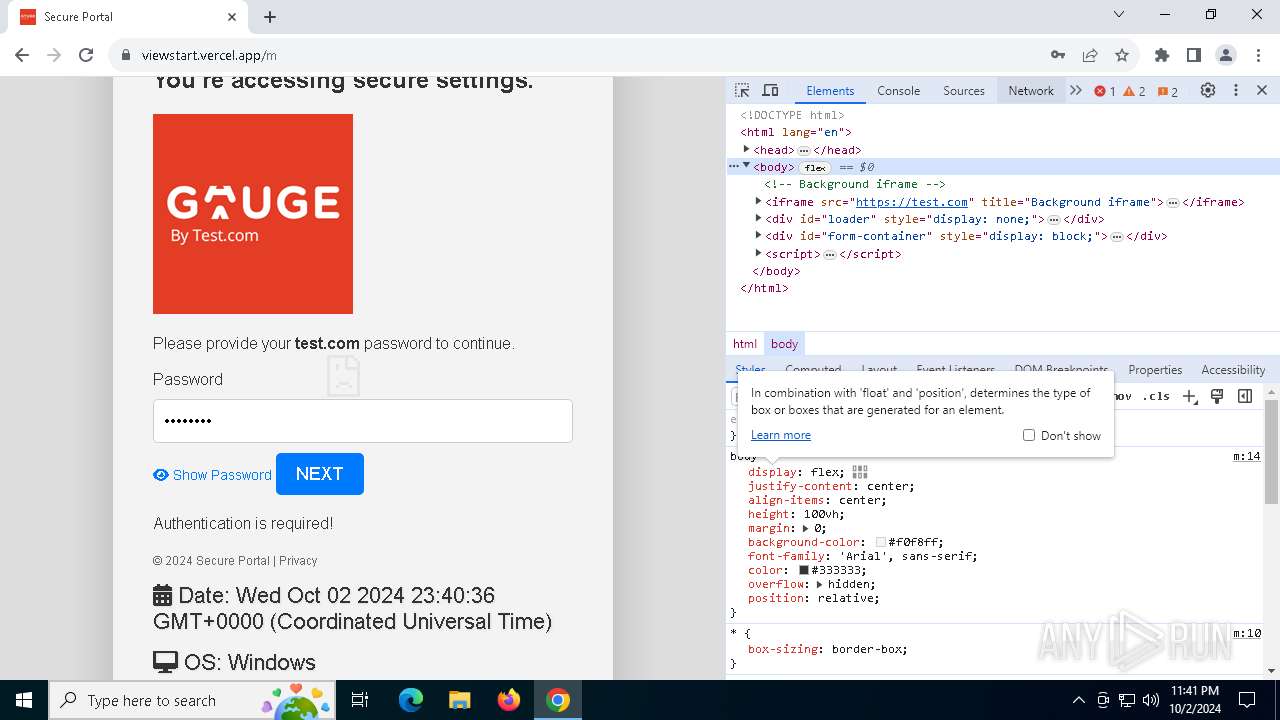Image resolution: width=1280 pixels, height=720 pixels.
Task: Select body in the breadcrumb
Action: click(x=785, y=343)
